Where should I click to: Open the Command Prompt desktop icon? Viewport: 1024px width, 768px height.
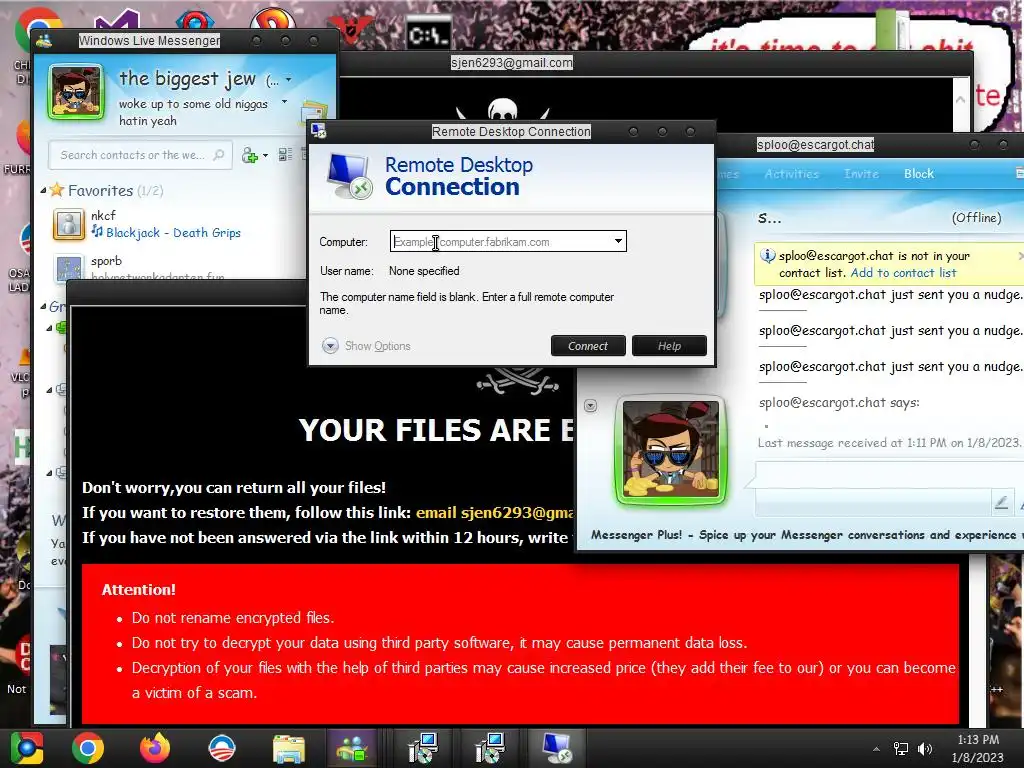pos(429,34)
